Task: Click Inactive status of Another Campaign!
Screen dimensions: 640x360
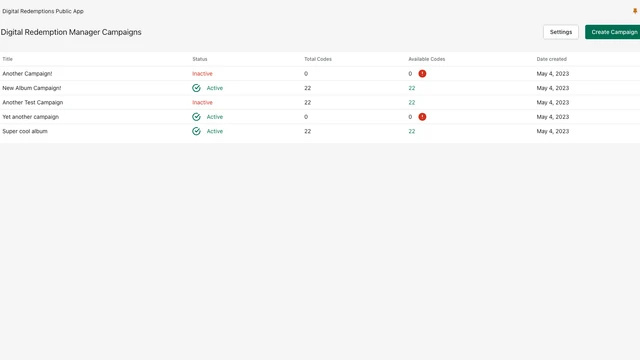Action: click(202, 74)
